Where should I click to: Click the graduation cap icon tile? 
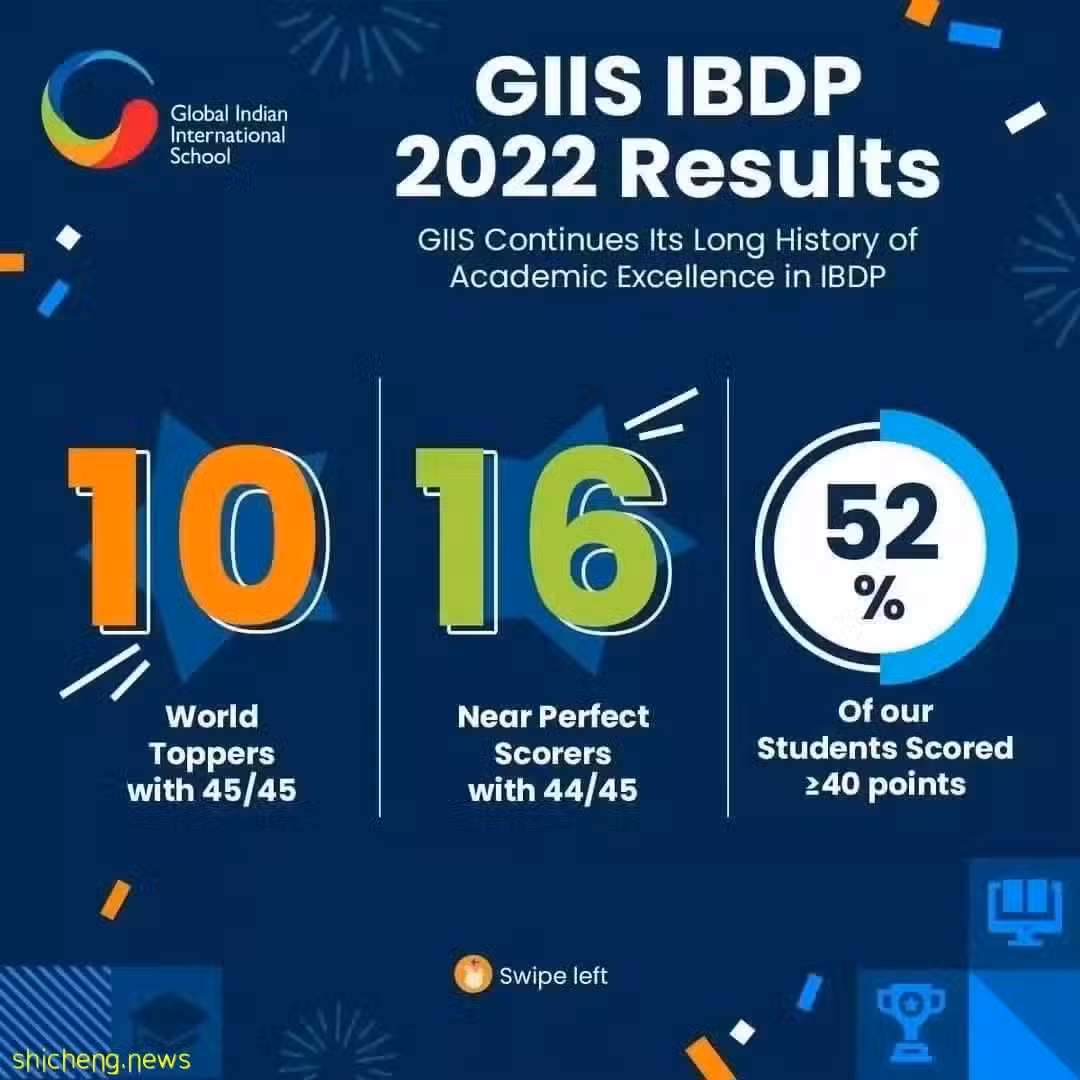167,1023
